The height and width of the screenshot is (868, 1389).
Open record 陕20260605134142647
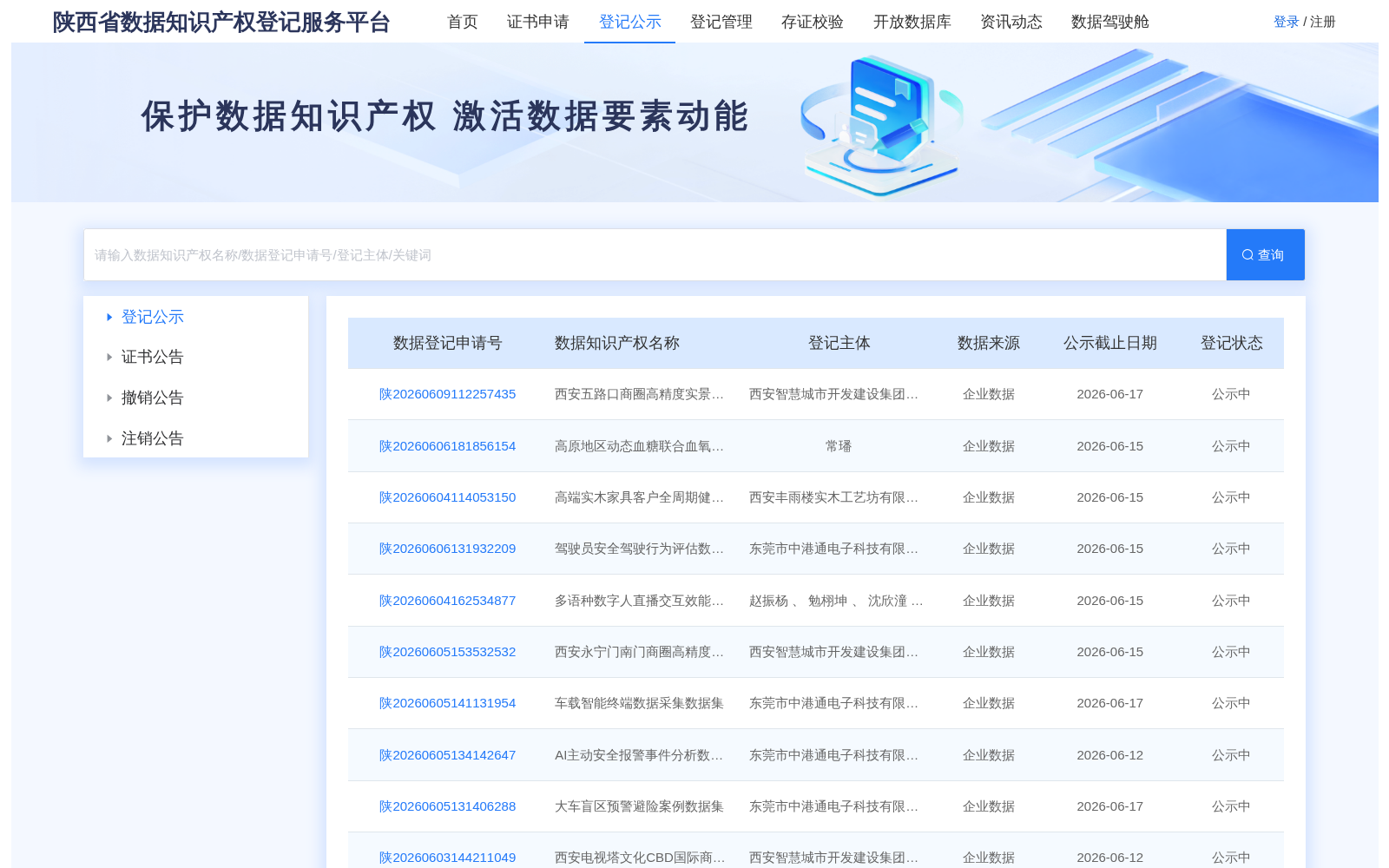(447, 755)
